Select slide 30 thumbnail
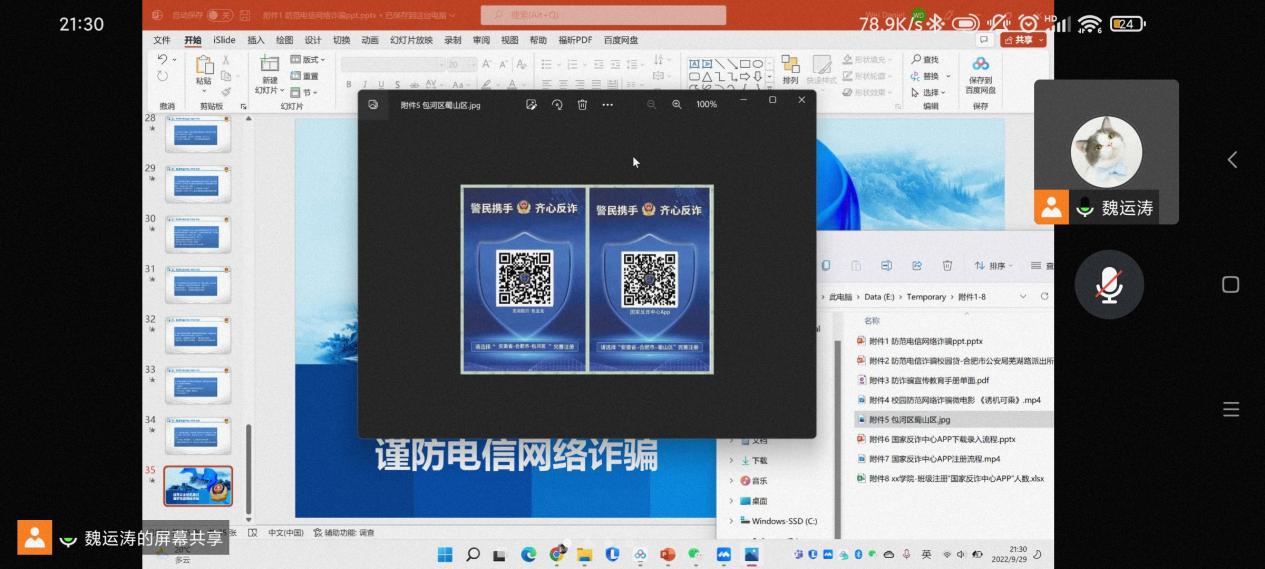Screen dimensions: 1265x569 coord(198,234)
